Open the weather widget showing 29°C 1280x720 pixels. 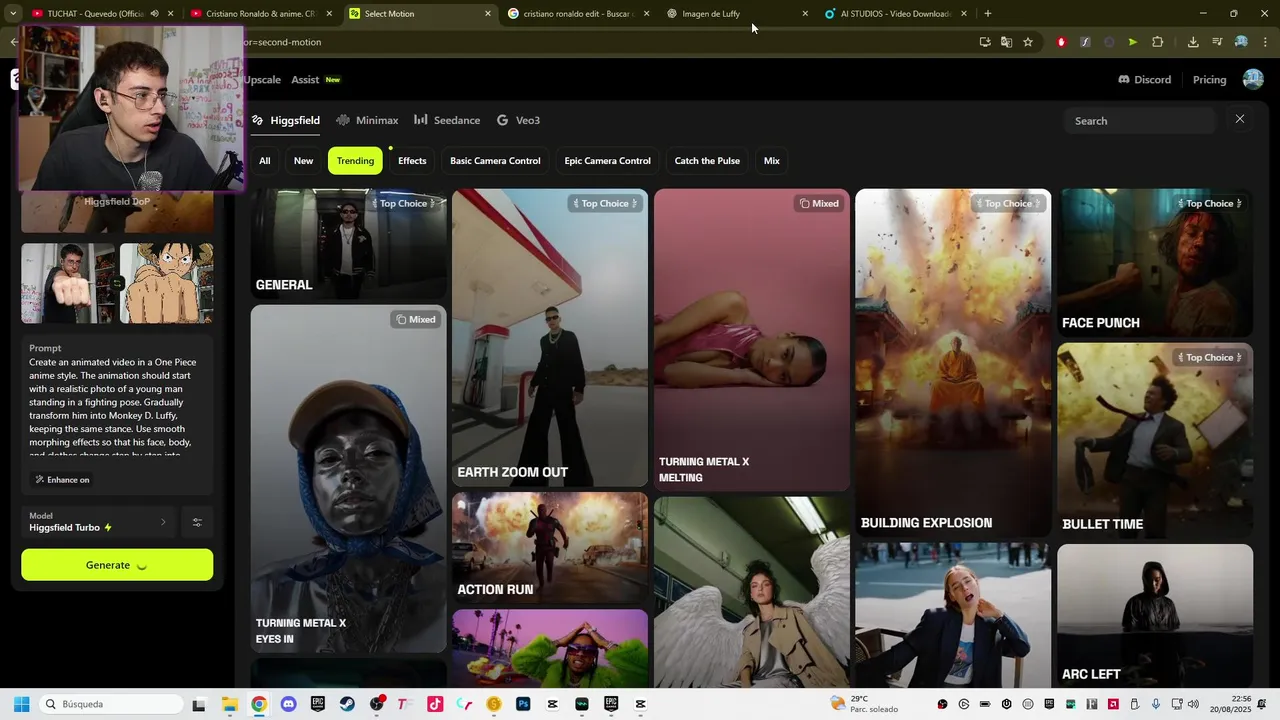pos(865,704)
